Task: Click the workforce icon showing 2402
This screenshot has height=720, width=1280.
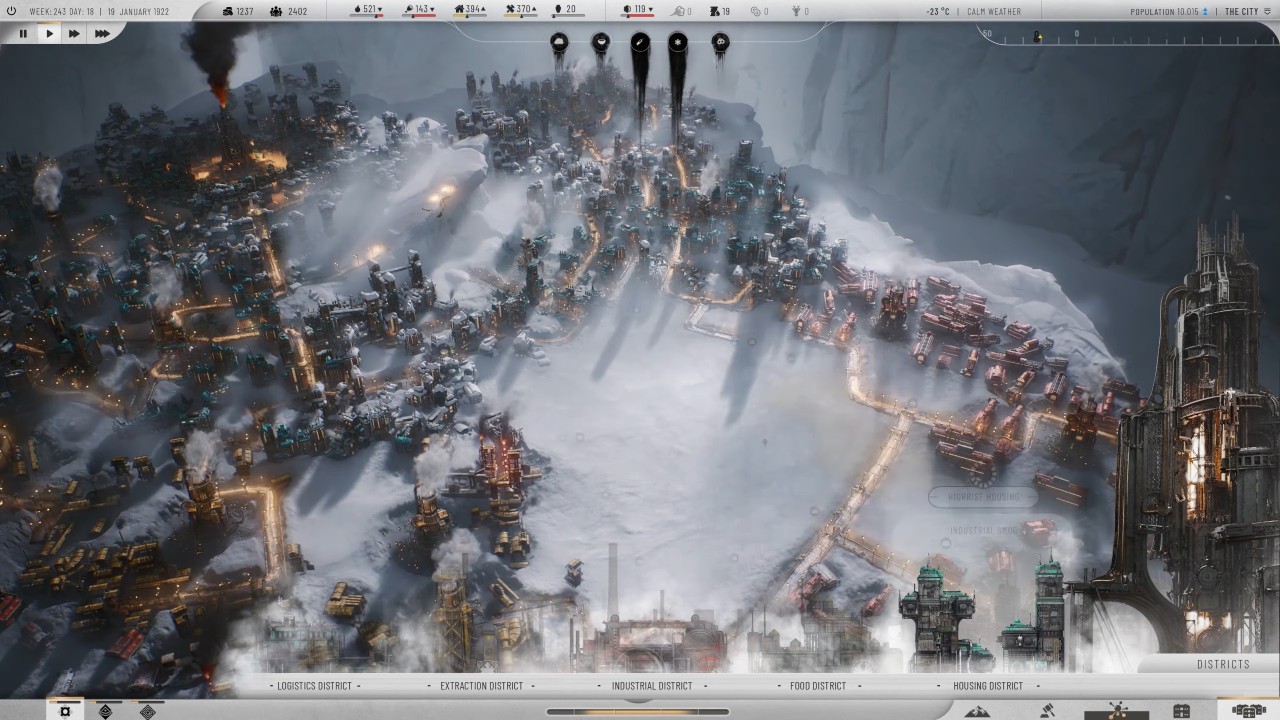Action: 290,11
